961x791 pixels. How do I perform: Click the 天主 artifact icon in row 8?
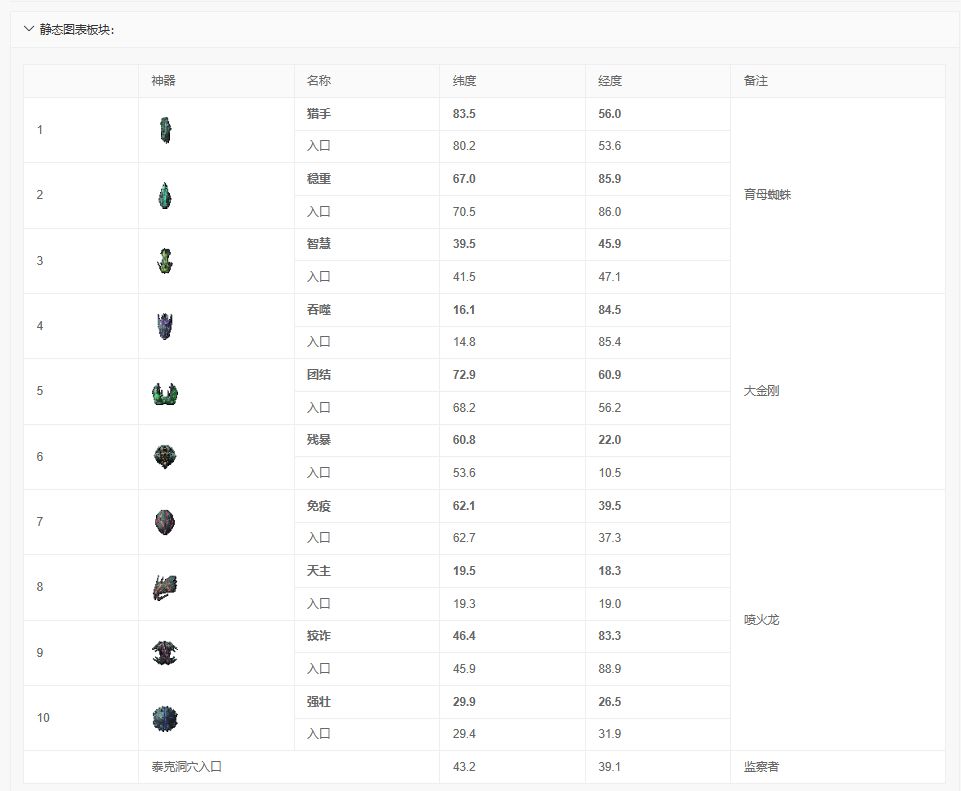pyautogui.click(x=165, y=588)
